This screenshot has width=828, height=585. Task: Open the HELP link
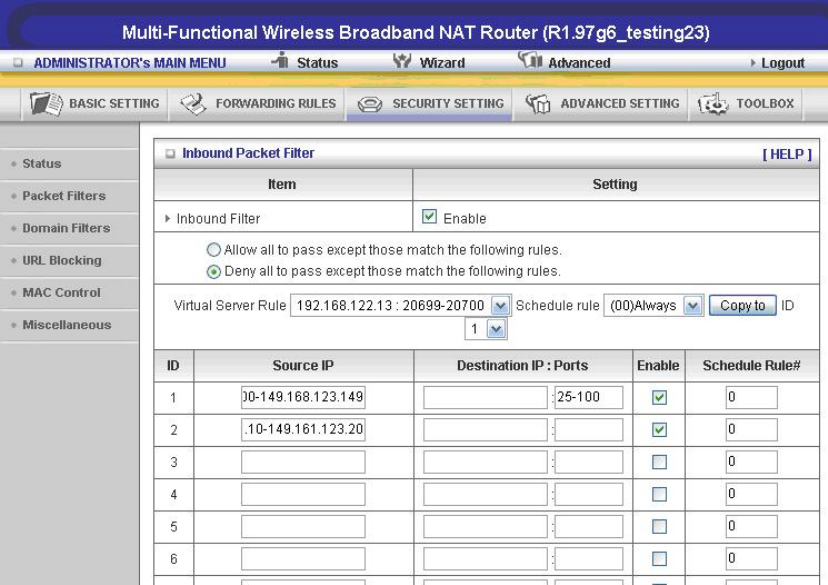(787, 154)
